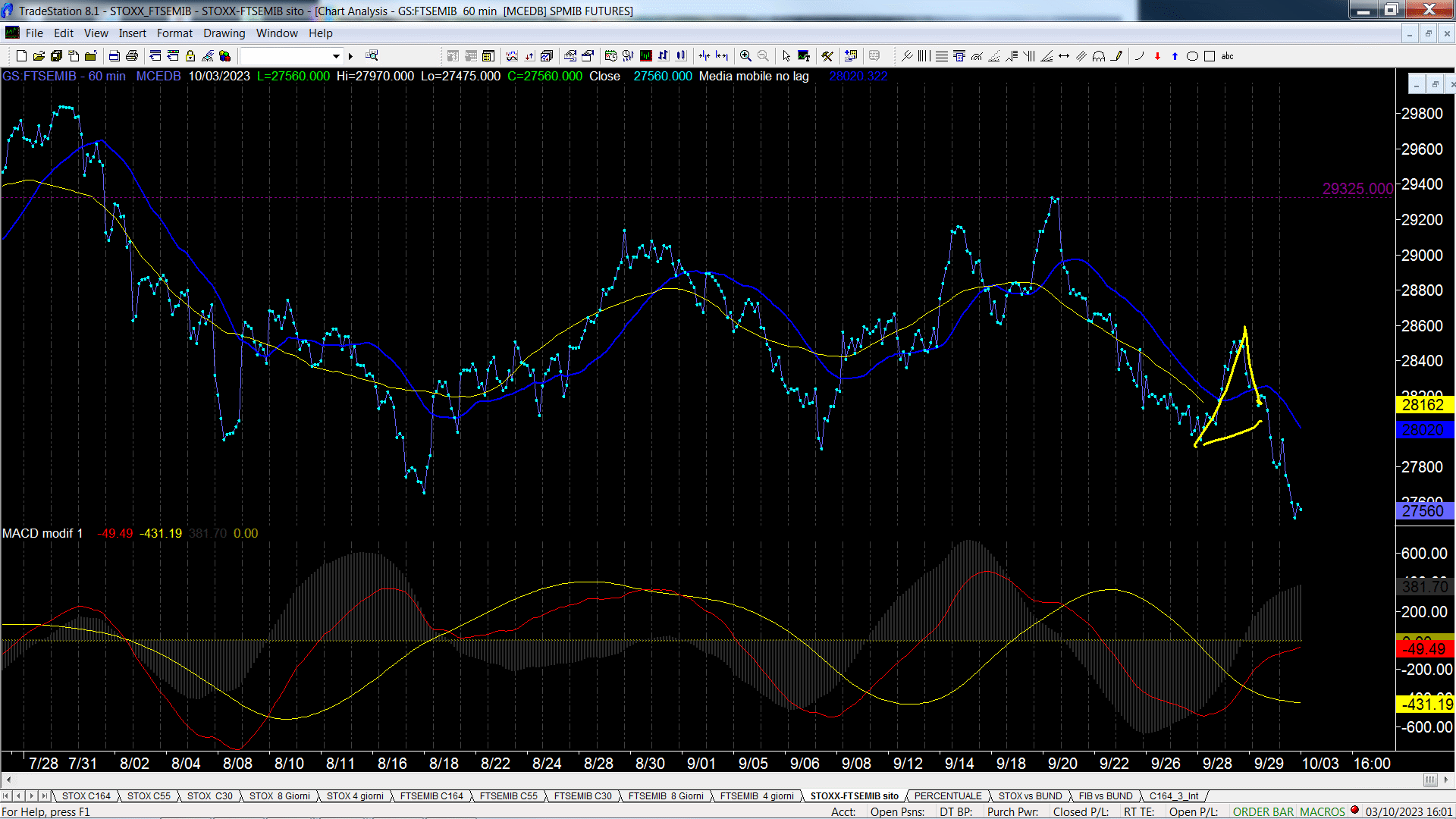This screenshot has height=819, width=1456.
Task: Click the black chart with green bars icon
Action: coord(645,55)
